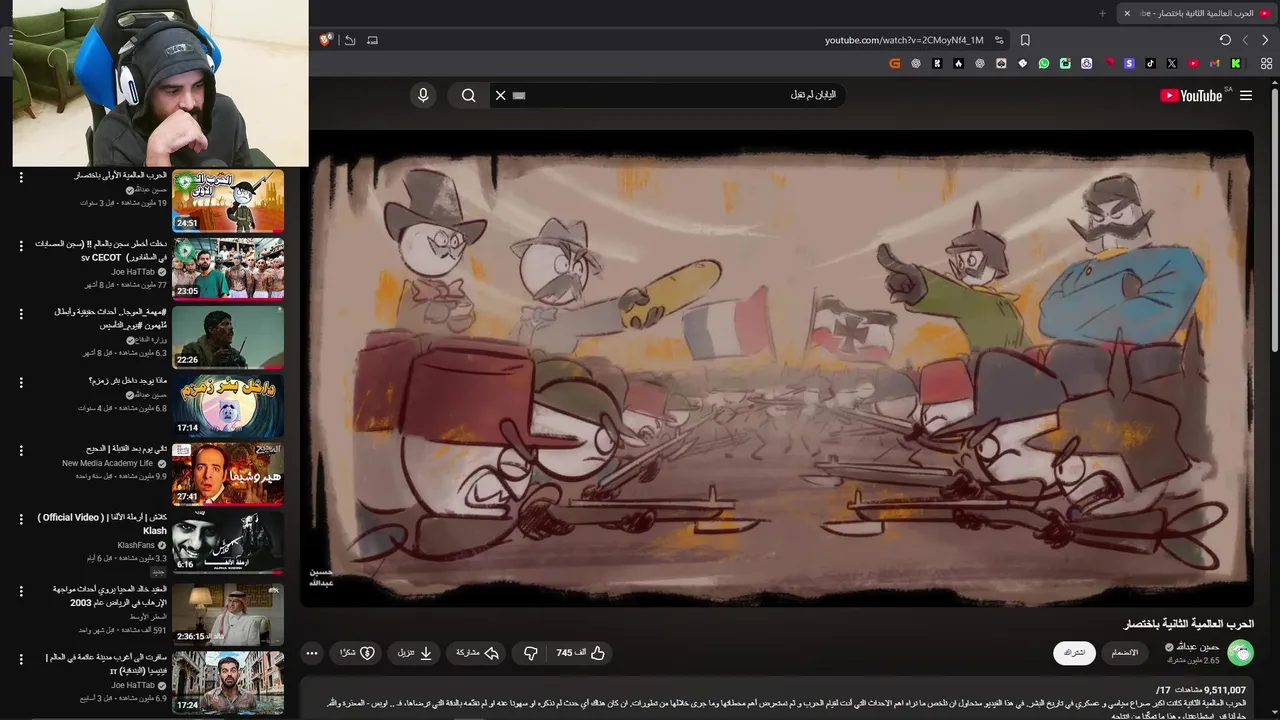Open the cast/screen icon in address bar
This screenshot has width=1280, height=720.
coord(373,40)
